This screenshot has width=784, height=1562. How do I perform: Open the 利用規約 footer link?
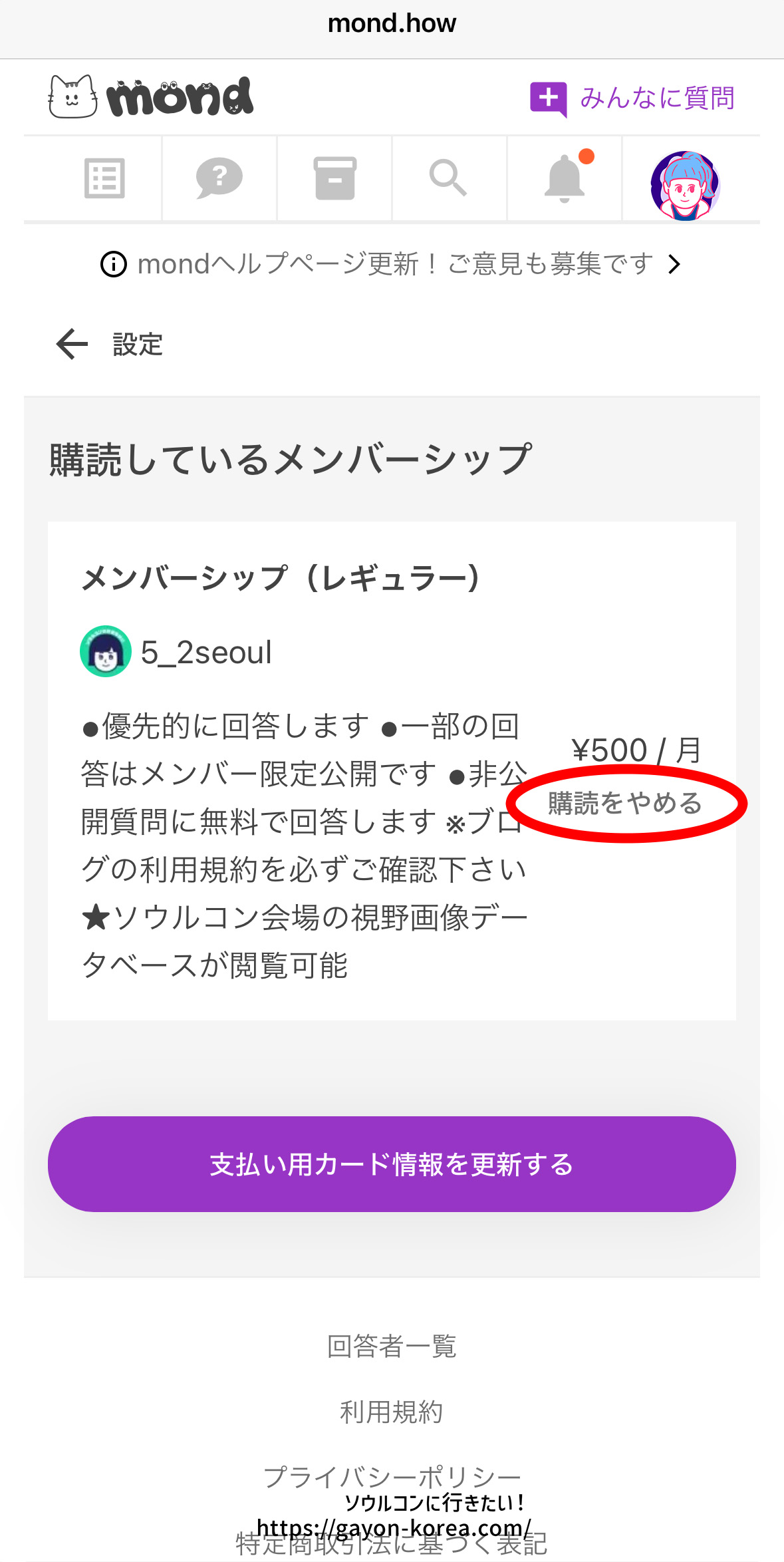(x=392, y=1411)
